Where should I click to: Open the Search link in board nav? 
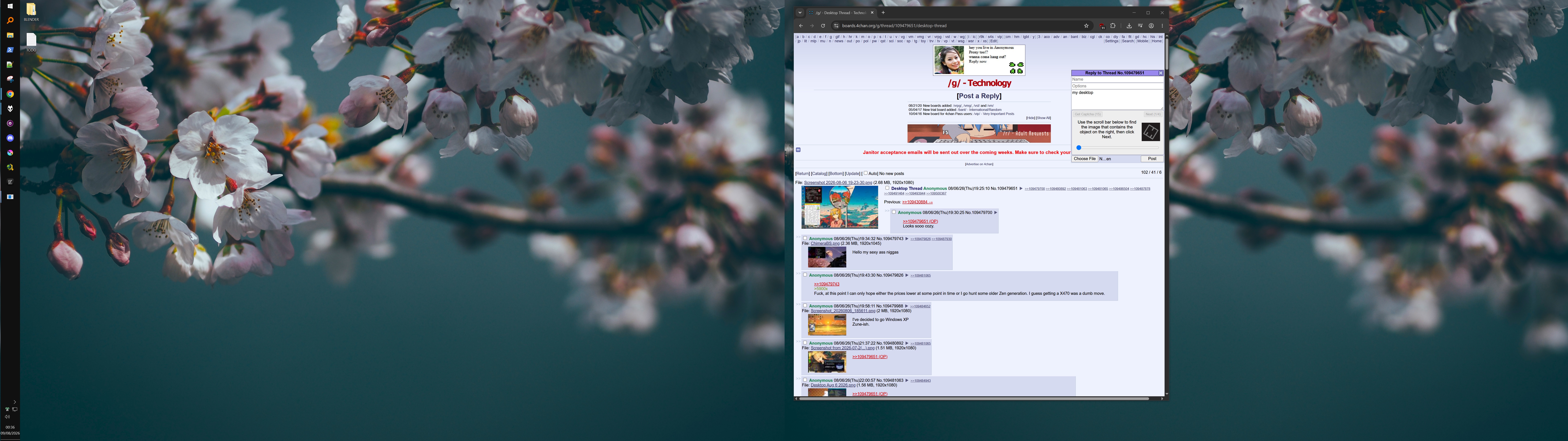1128,41
